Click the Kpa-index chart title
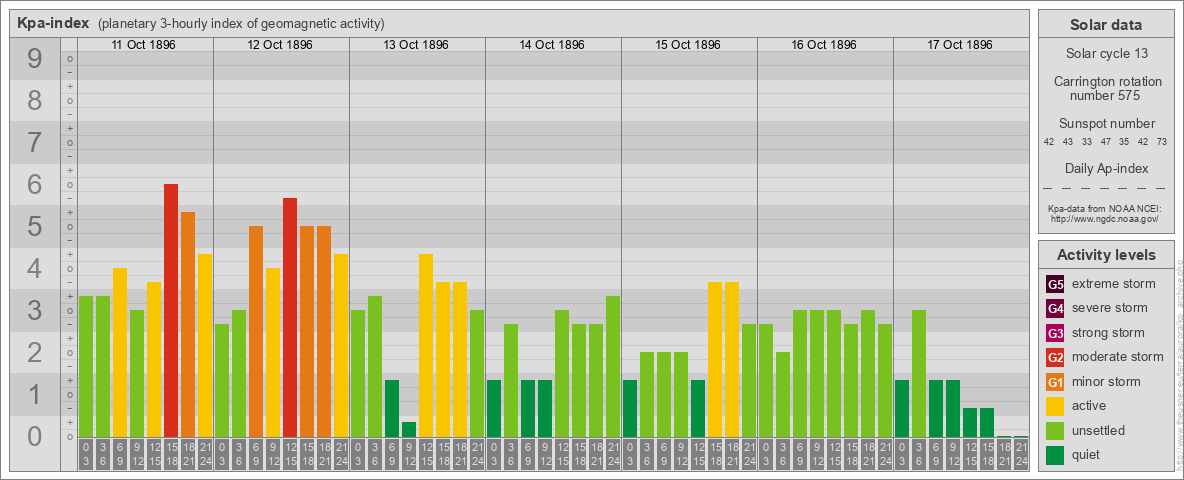1184x480 pixels. coord(54,23)
